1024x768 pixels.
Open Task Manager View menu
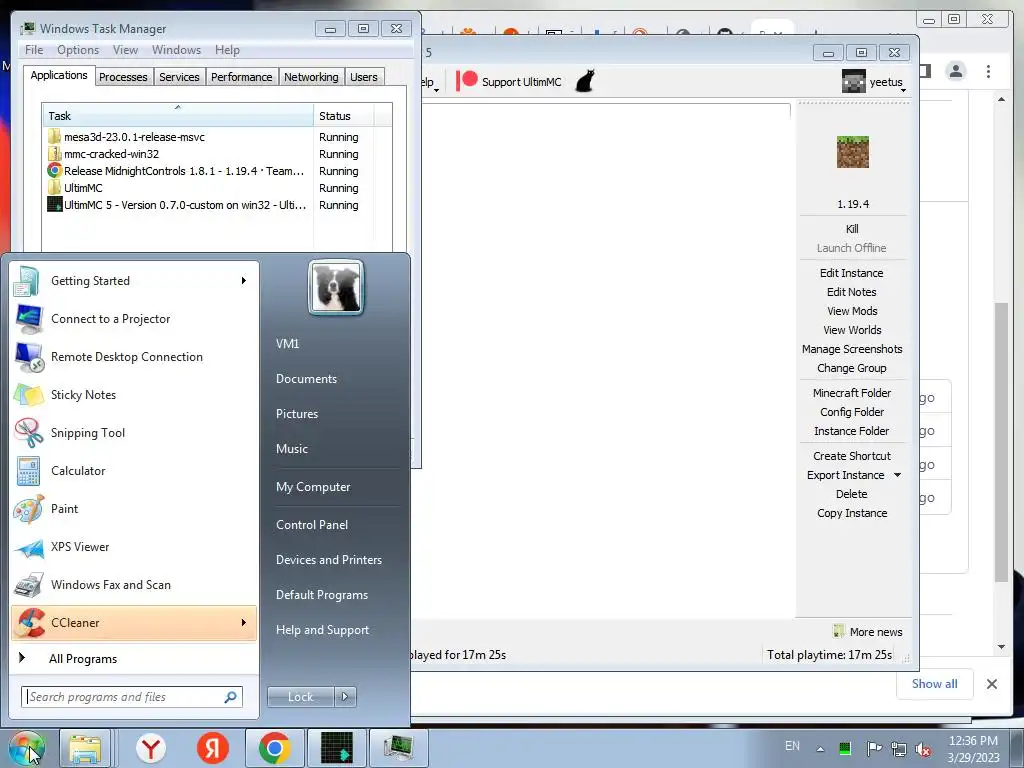tap(125, 50)
